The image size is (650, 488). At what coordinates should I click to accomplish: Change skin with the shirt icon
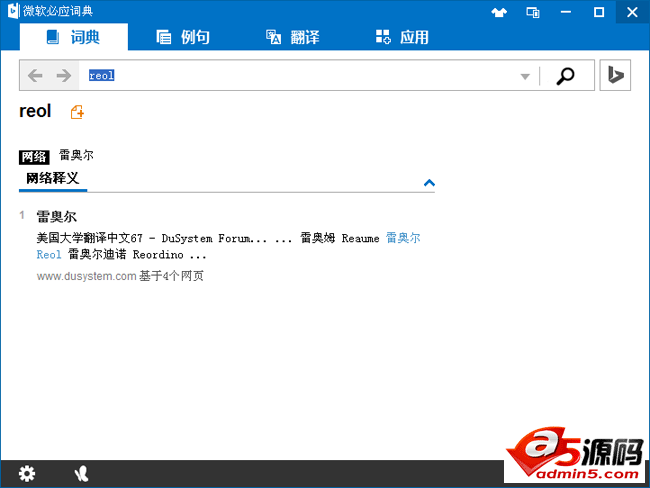click(x=499, y=12)
